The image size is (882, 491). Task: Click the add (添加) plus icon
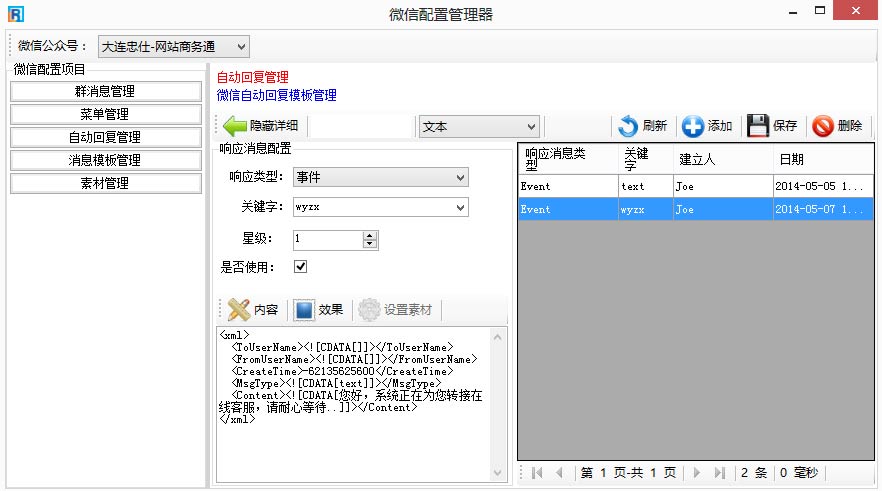click(693, 126)
